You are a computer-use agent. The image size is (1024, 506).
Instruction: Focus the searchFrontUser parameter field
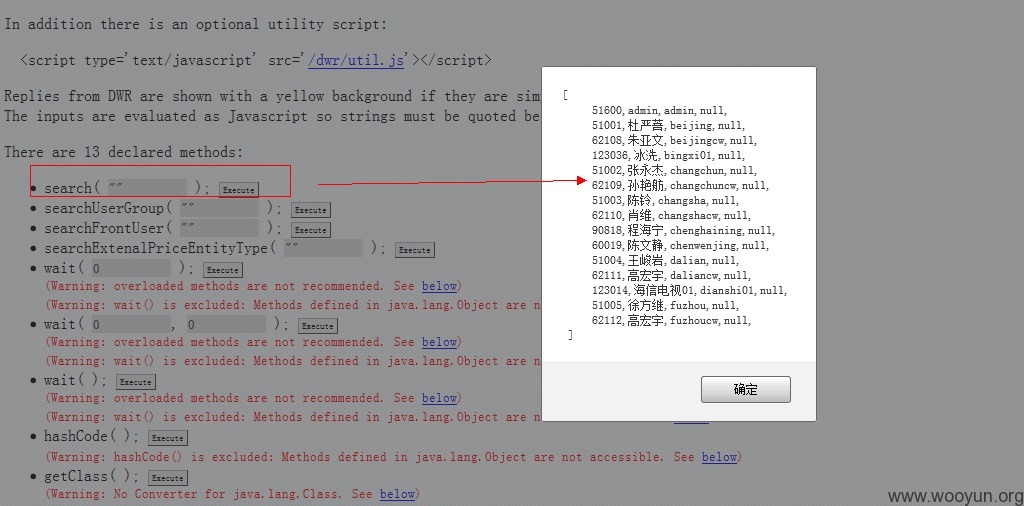219,229
